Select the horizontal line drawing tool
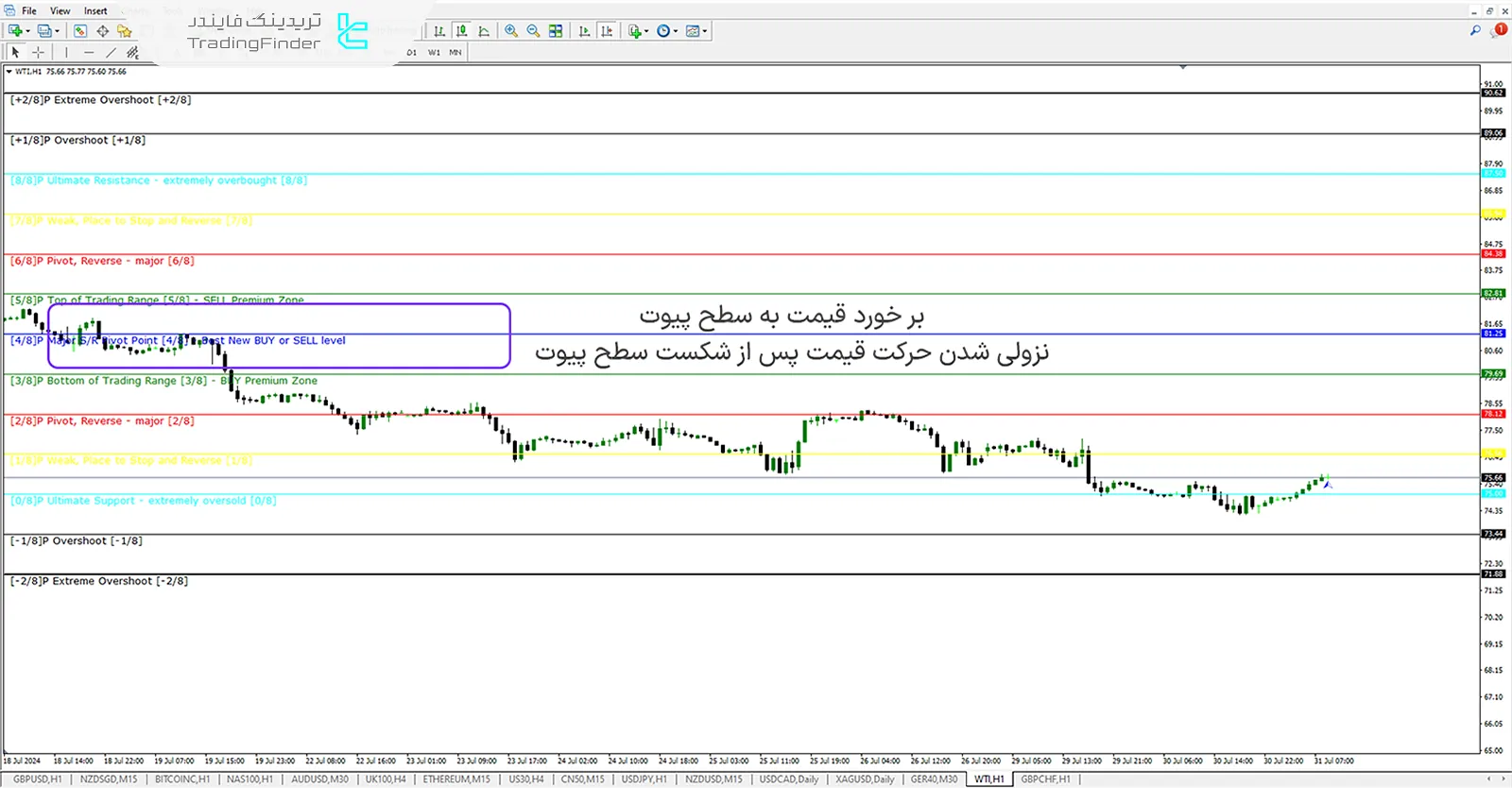This screenshot has width=1512, height=788. coord(89,53)
